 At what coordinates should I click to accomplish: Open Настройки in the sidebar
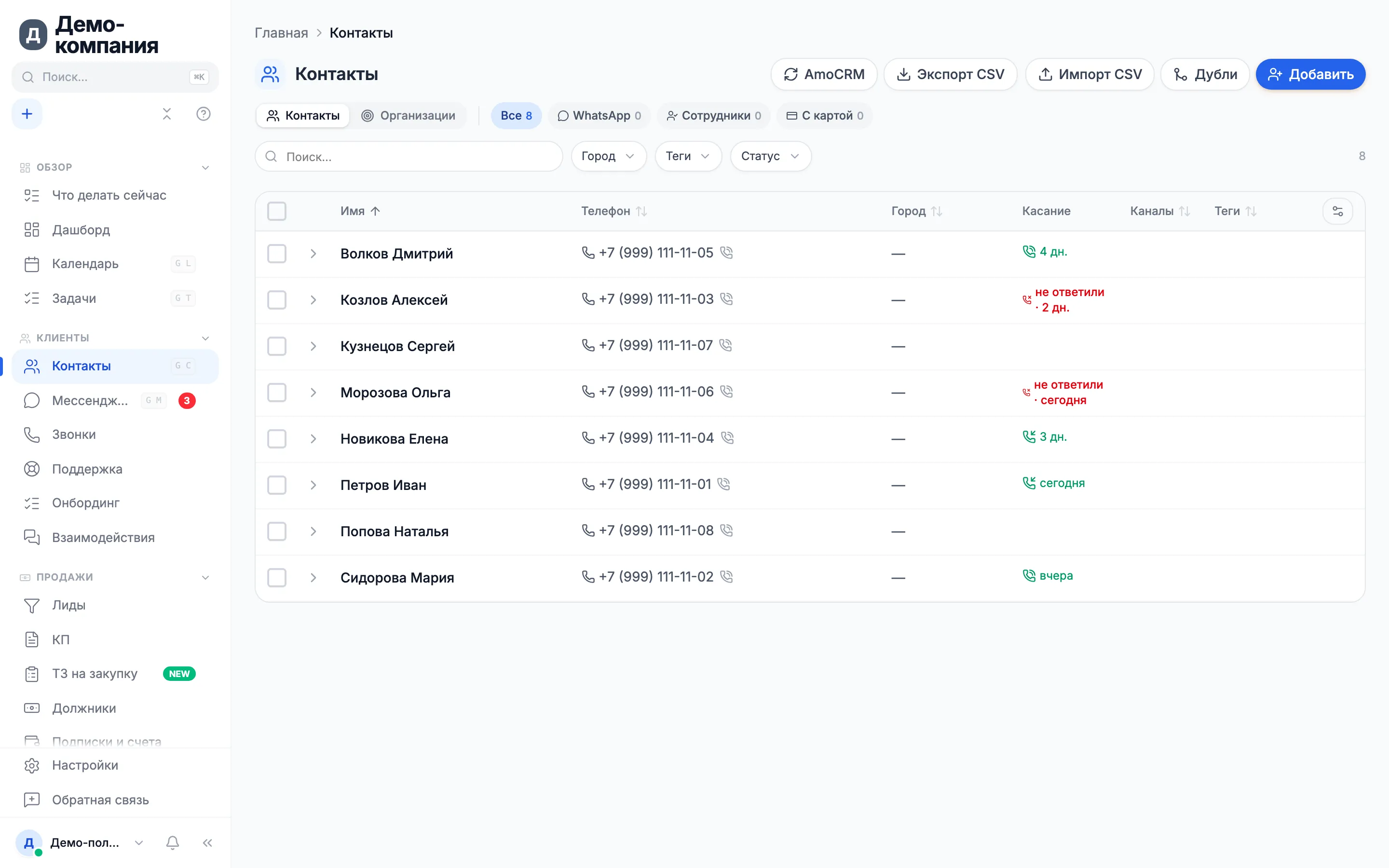pos(115,765)
